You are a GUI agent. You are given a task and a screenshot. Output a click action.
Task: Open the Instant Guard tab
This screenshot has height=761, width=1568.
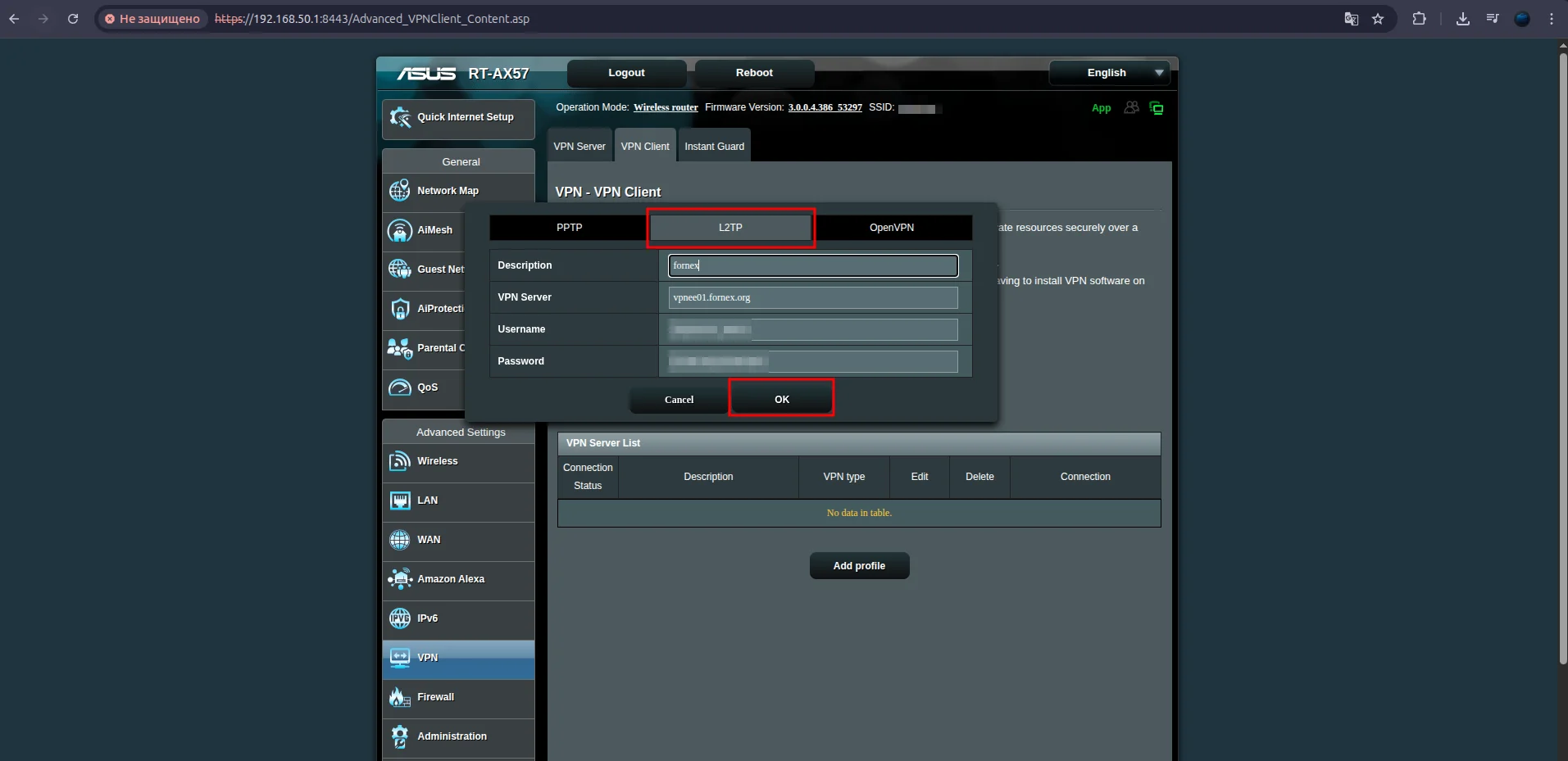pyautogui.click(x=714, y=147)
